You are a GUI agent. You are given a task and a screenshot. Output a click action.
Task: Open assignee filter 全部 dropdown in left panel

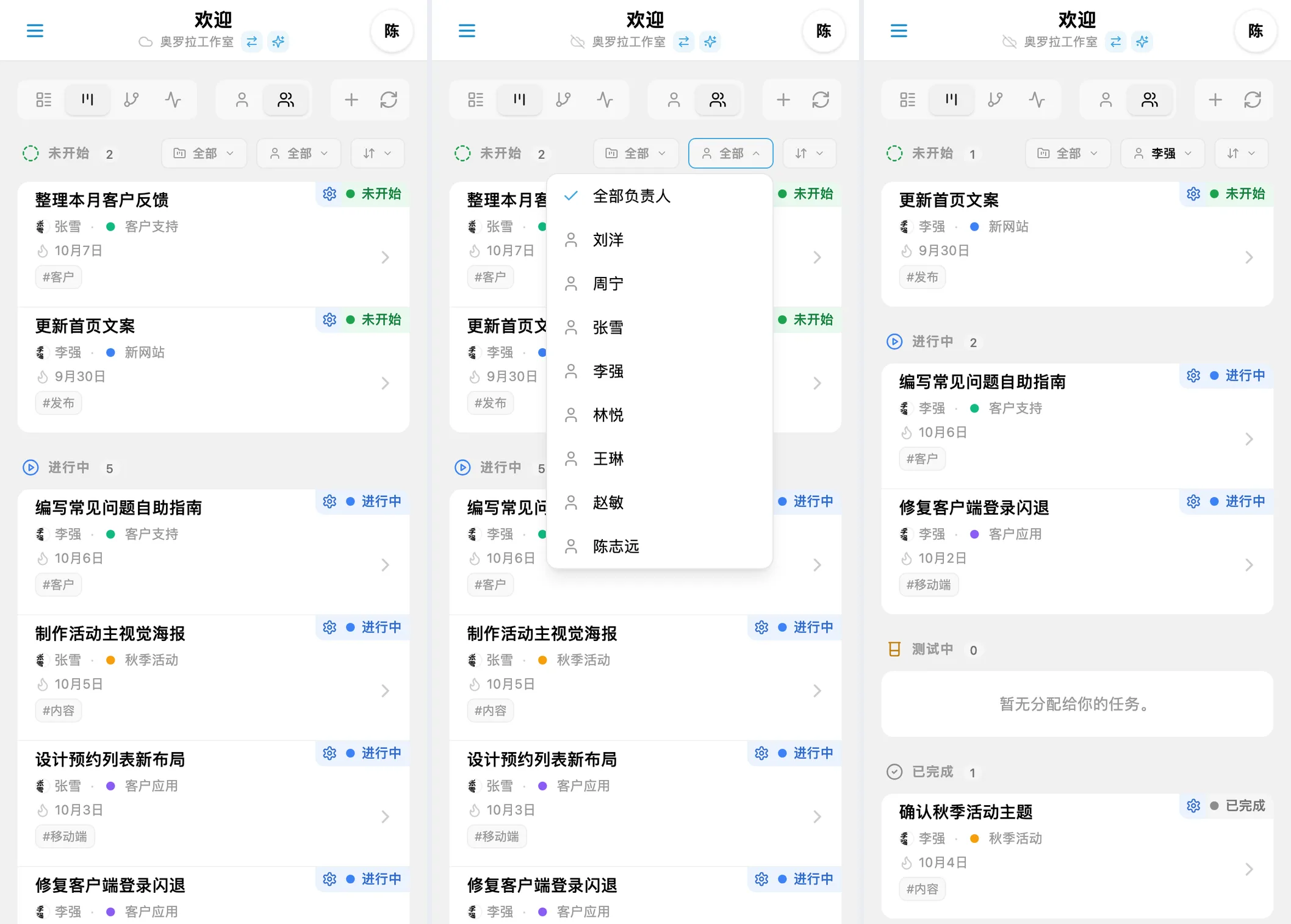[299, 153]
